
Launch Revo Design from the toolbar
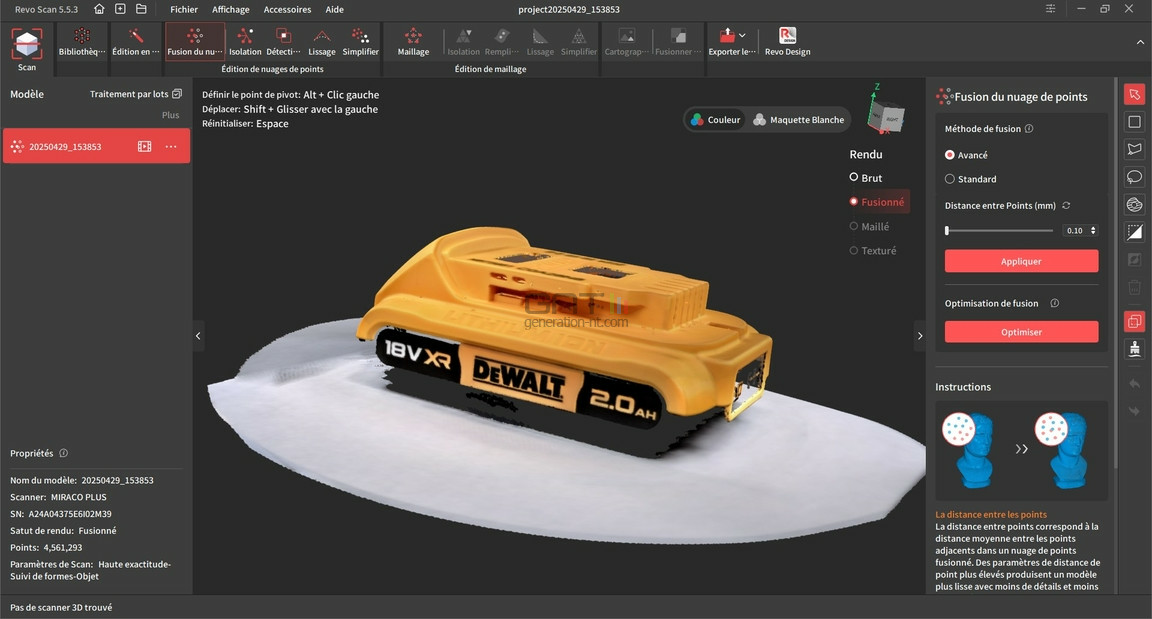click(787, 42)
